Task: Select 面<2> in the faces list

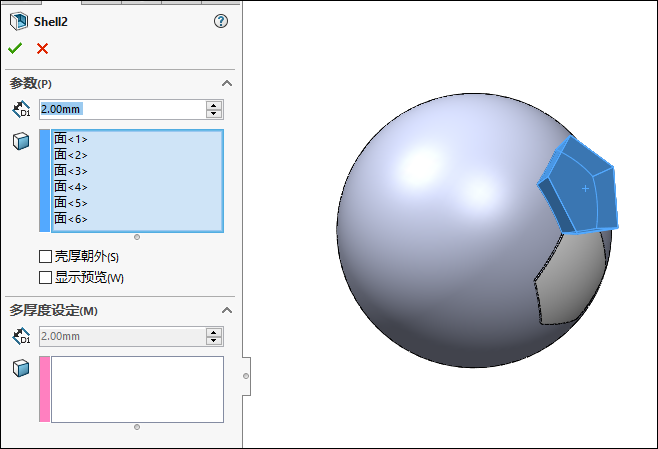Action: pyautogui.click(x=70, y=154)
